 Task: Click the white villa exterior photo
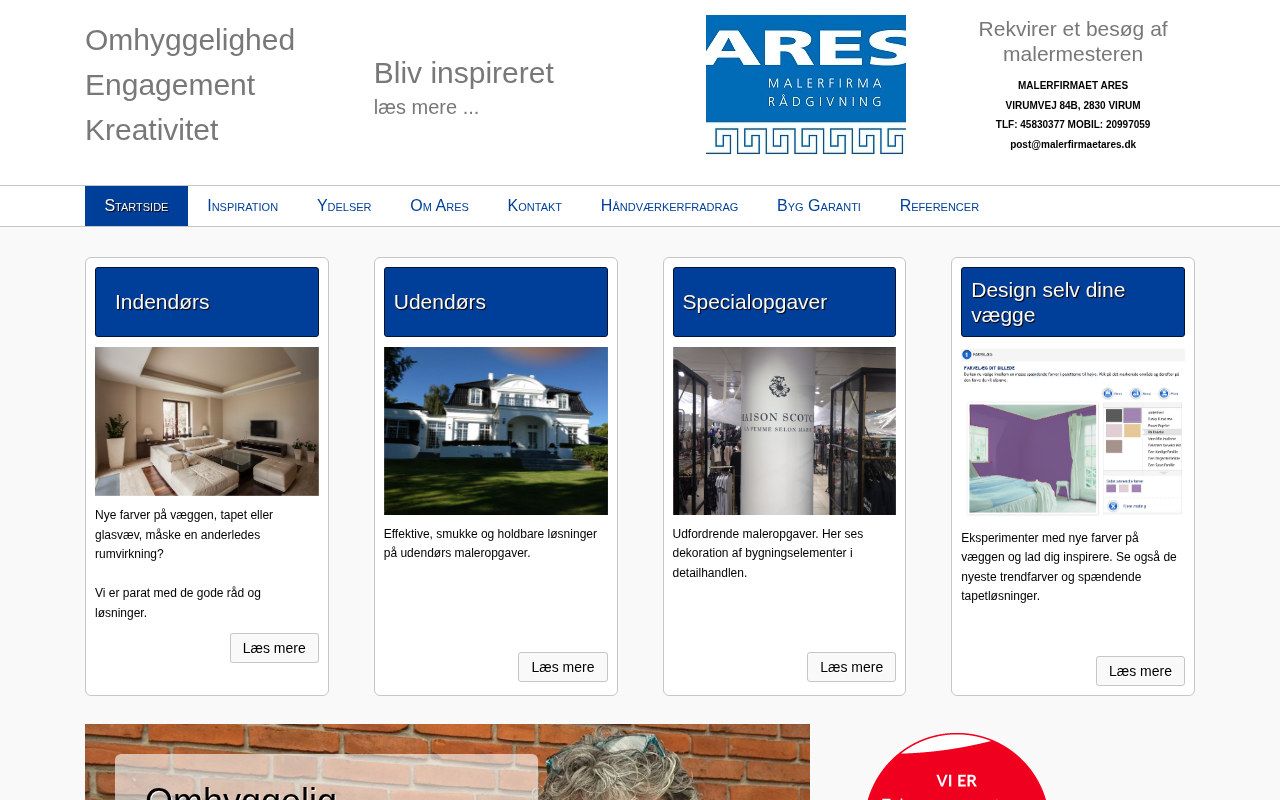click(496, 431)
